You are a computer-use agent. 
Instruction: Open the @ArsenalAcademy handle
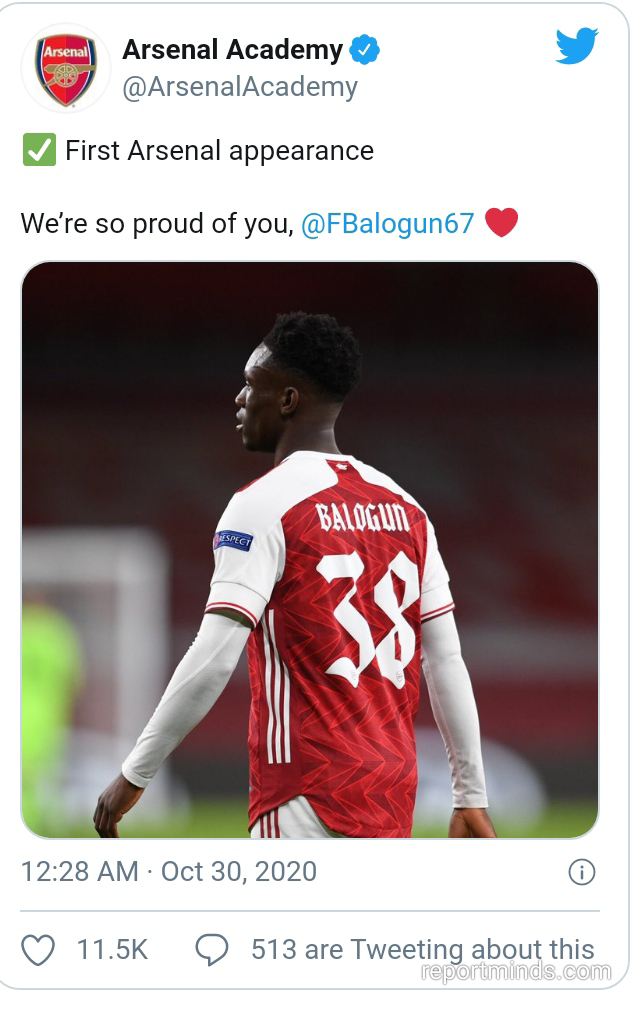240,87
